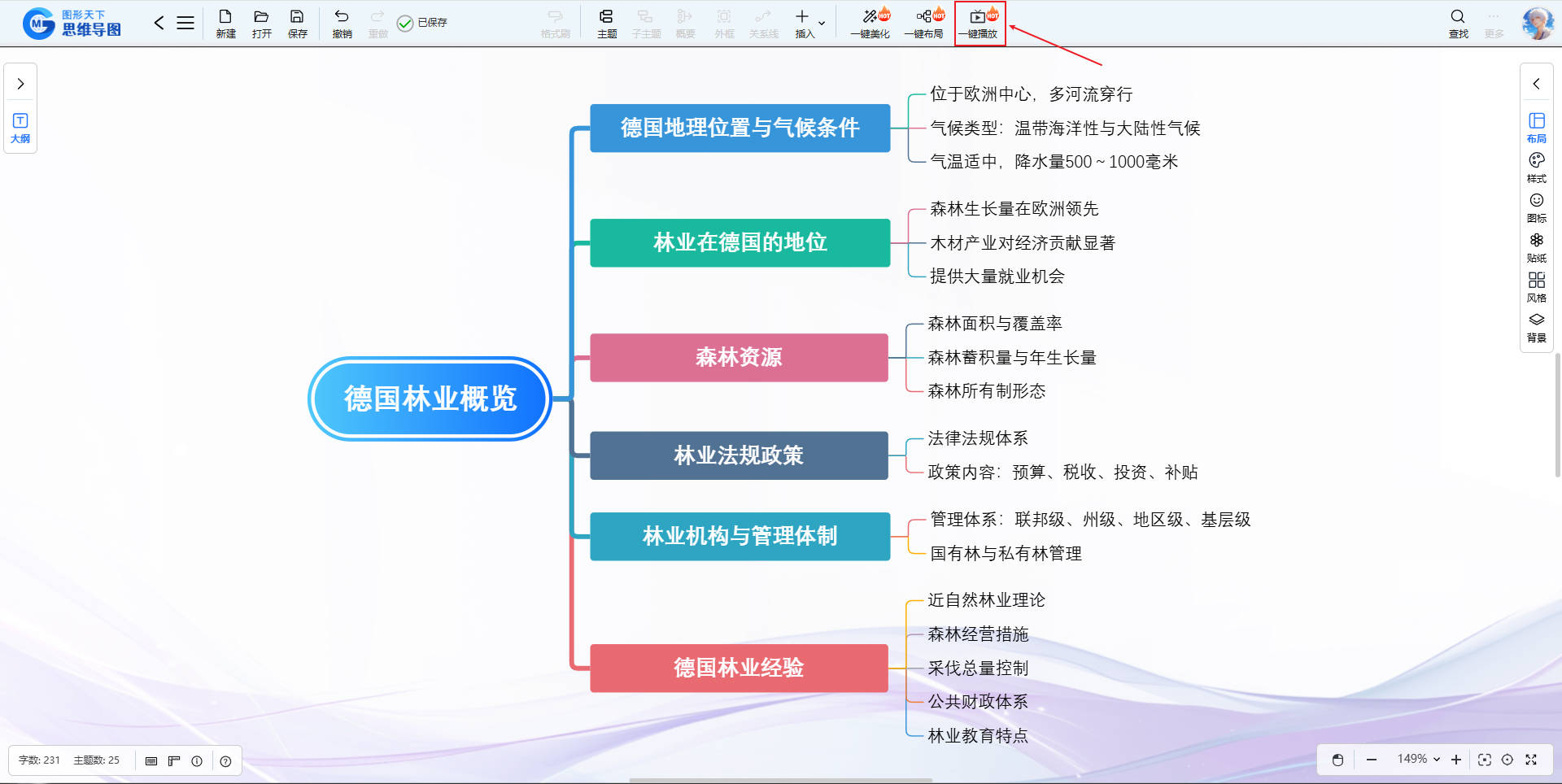Add a new 主题 topic node
This screenshot has height=784, width=1562.
point(606,22)
